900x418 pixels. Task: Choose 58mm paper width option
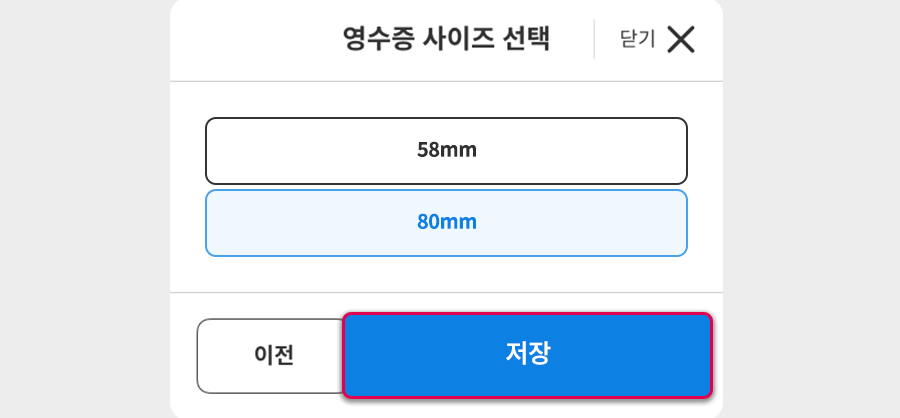(x=447, y=151)
